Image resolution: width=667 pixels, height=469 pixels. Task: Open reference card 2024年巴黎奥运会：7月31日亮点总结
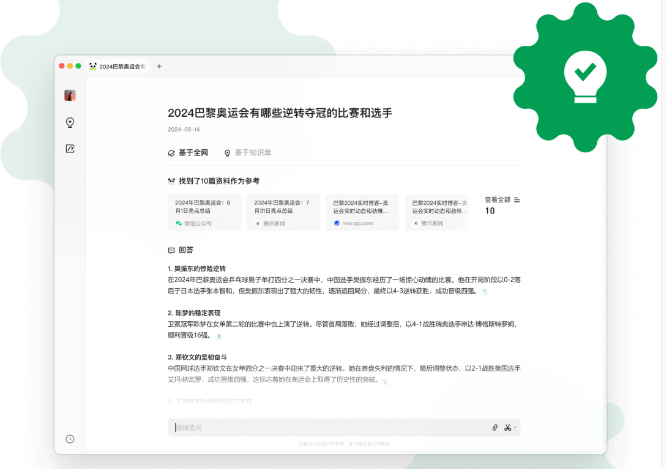pos(283,212)
